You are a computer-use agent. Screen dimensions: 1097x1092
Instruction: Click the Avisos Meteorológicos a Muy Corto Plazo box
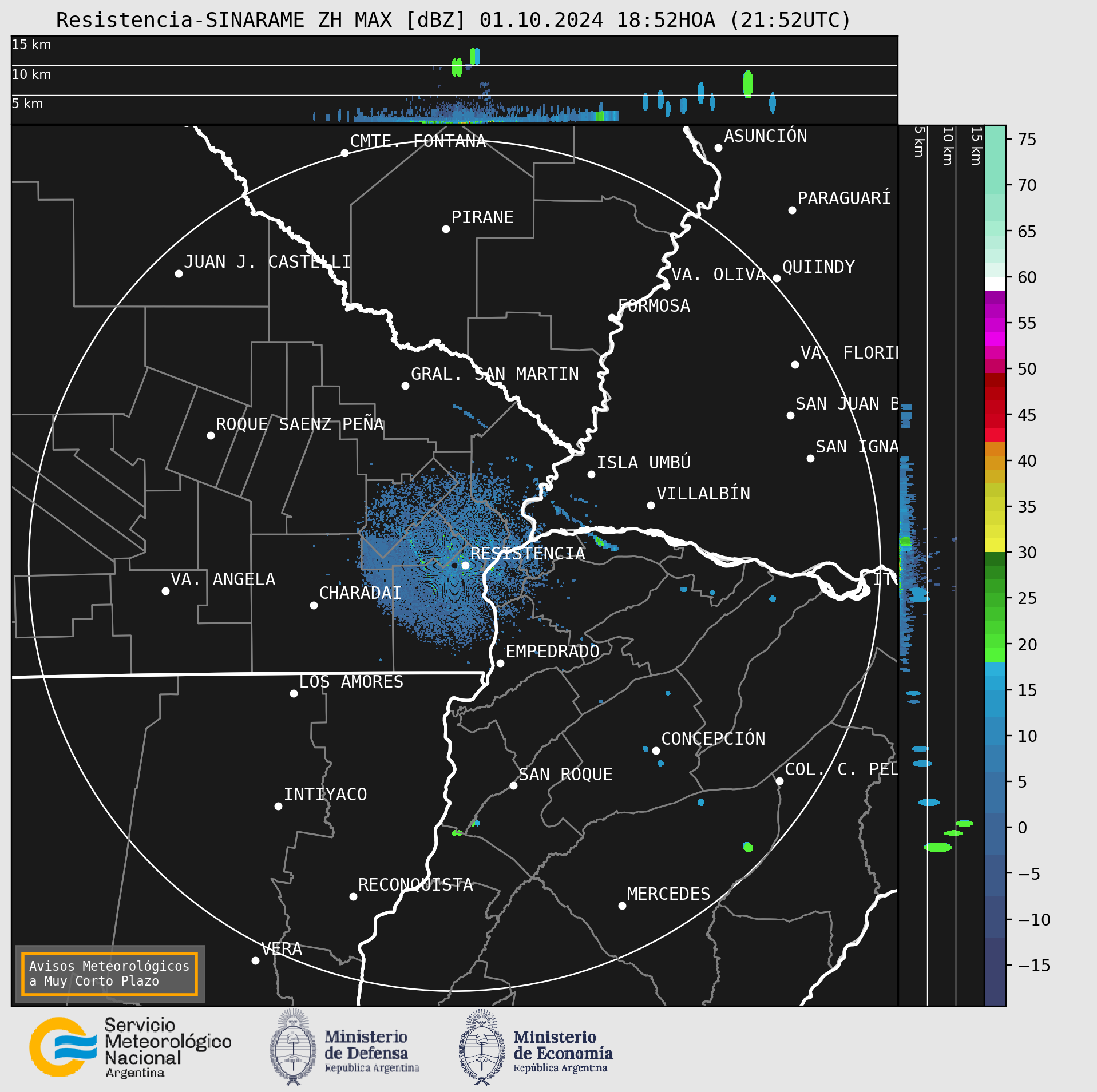pos(109,974)
